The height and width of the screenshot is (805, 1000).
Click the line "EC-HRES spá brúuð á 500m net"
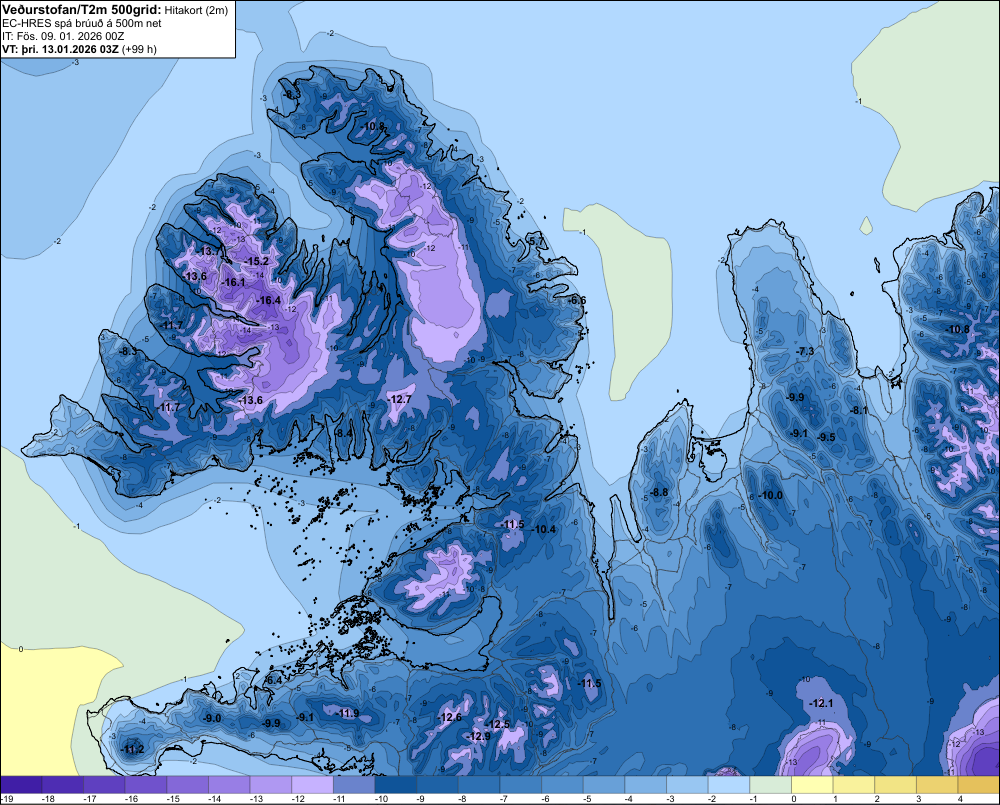click(x=82, y=23)
